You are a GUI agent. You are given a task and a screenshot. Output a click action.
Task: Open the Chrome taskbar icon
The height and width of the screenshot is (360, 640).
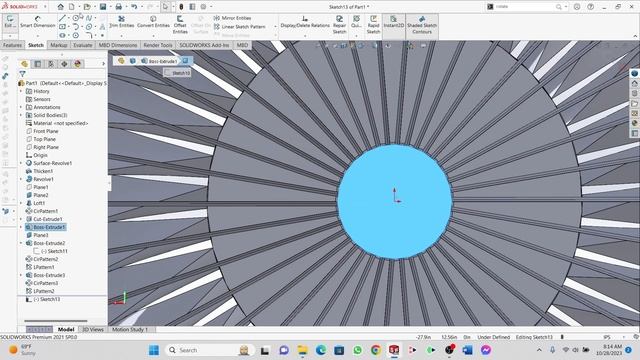[376, 350]
